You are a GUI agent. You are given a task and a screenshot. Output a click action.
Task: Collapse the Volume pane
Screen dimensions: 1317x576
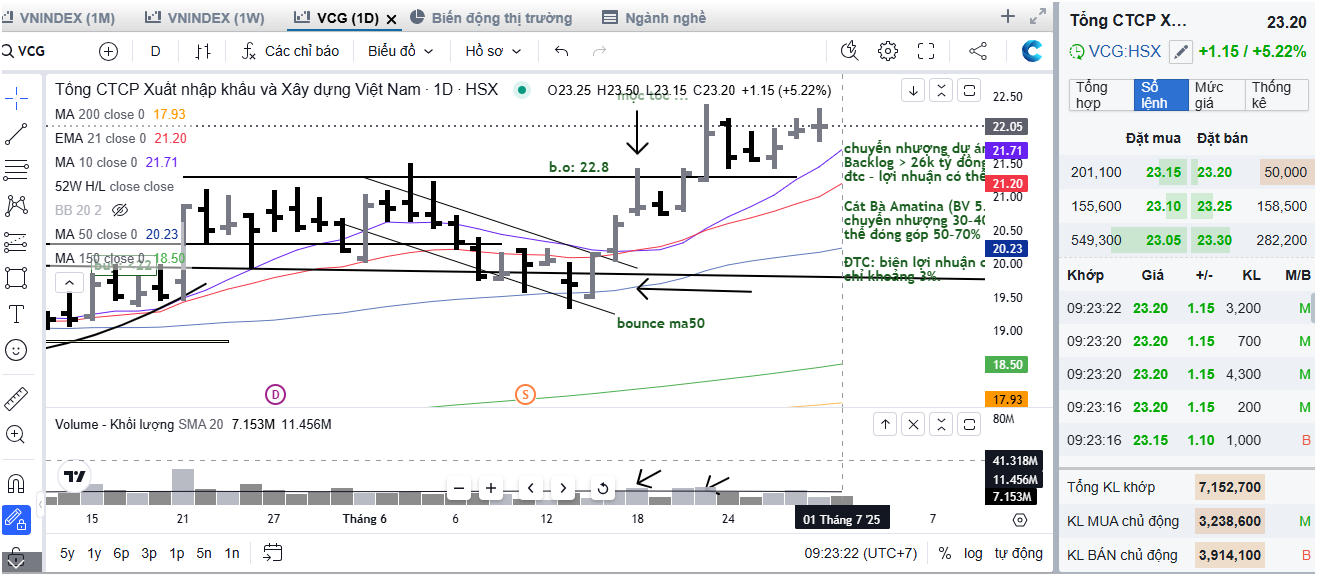941,425
